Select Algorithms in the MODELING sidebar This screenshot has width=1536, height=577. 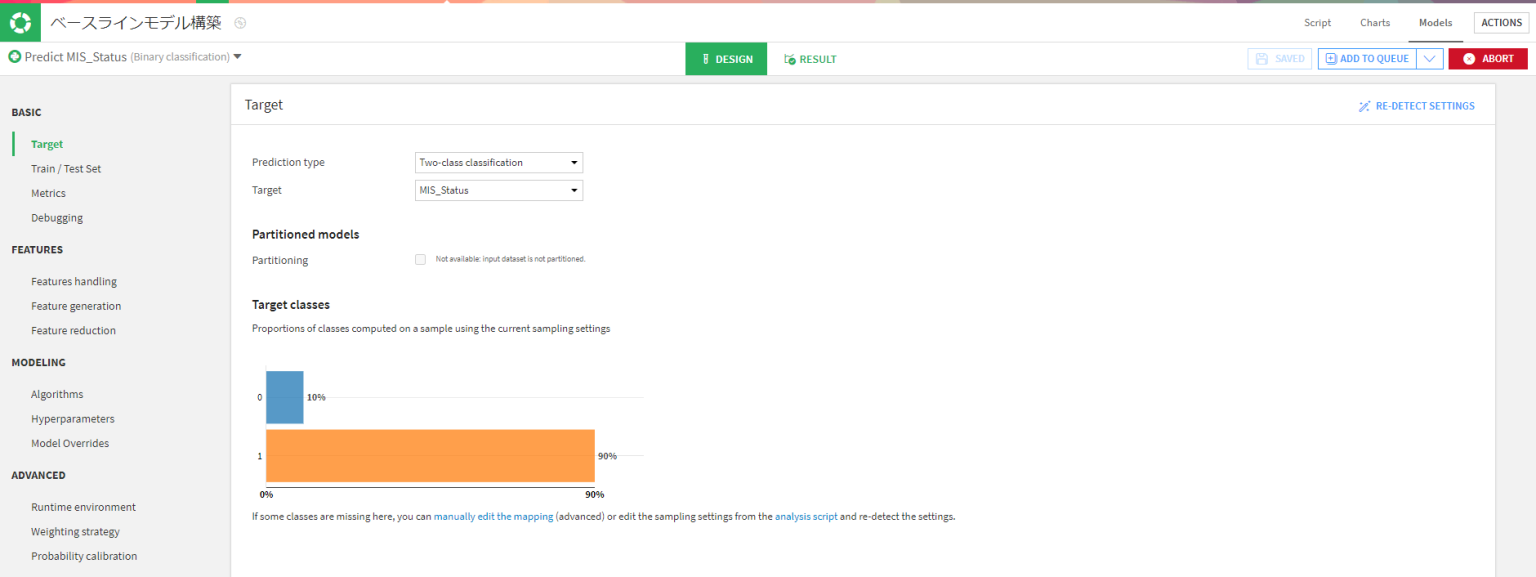pyautogui.click(x=57, y=393)
